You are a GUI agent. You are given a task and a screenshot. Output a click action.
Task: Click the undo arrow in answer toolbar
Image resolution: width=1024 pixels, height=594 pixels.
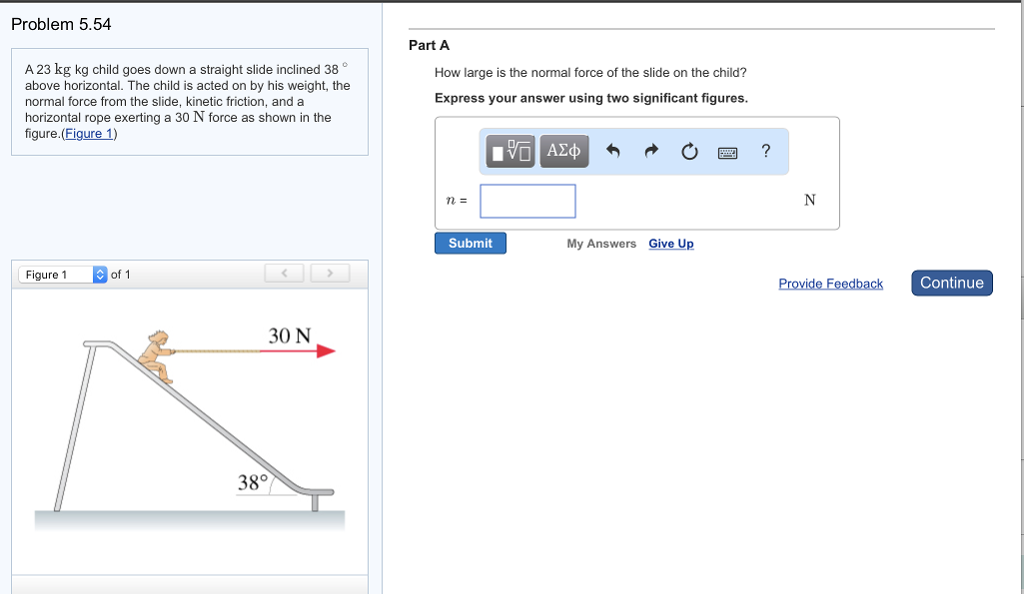click(x=614, y=152)
